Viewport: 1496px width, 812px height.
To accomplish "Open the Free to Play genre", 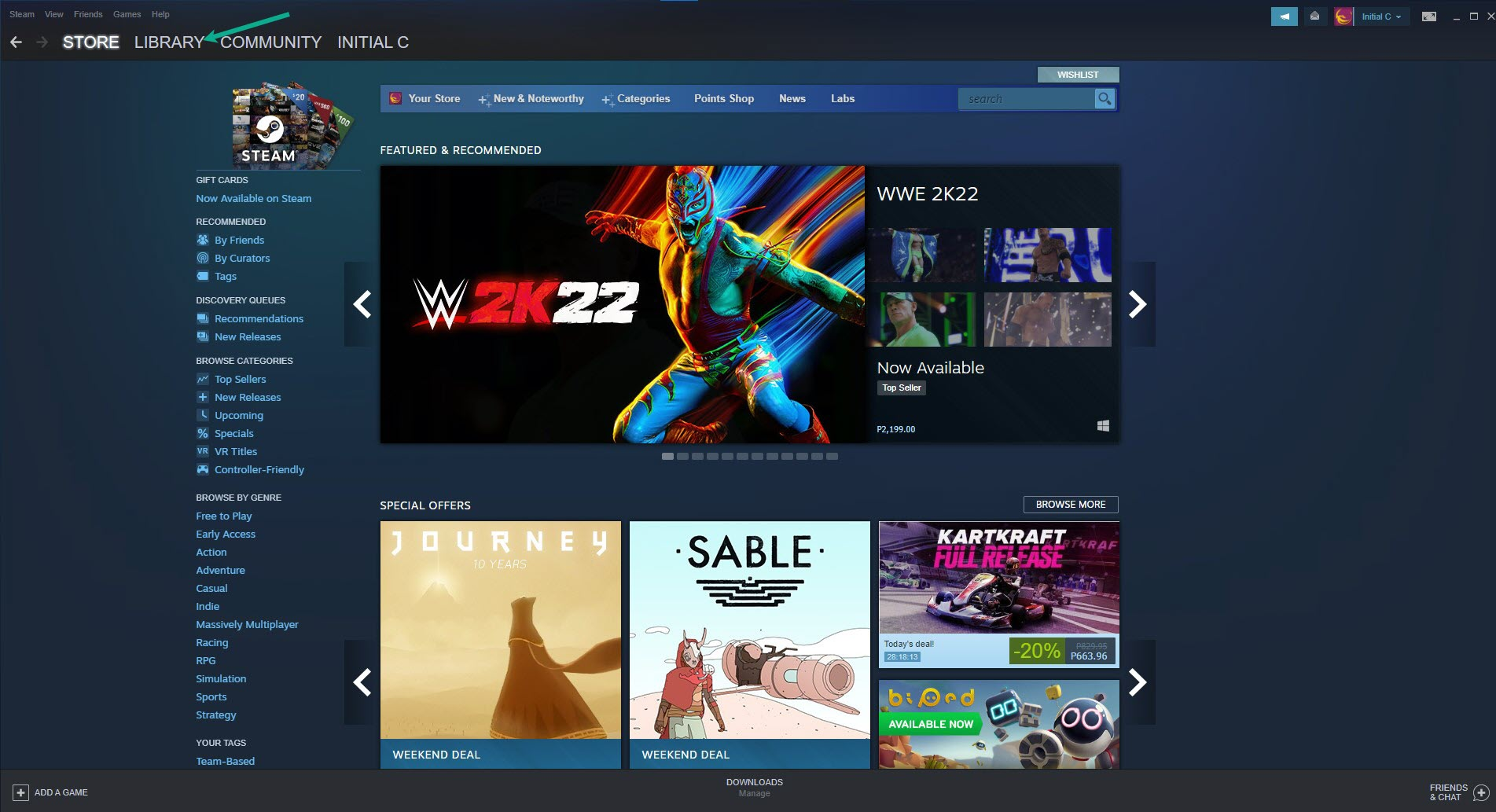I will tap(224, 516).
